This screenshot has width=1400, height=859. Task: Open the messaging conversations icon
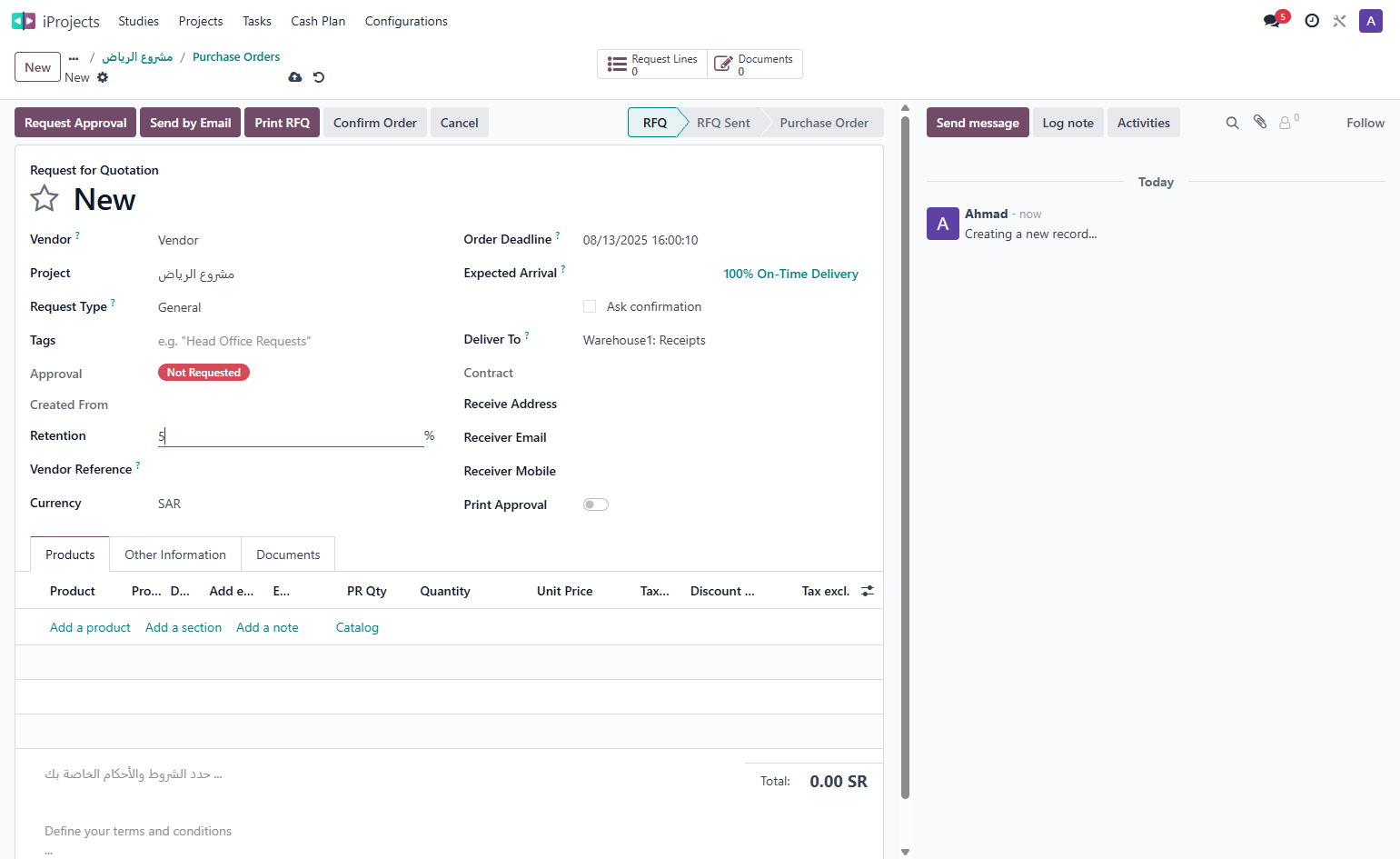1272,21
